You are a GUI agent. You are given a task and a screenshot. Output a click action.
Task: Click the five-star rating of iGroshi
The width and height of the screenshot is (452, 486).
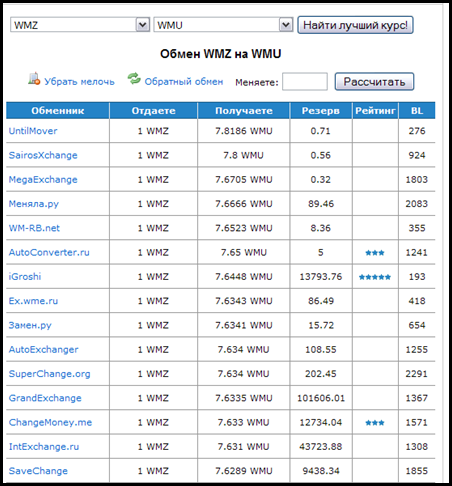click(x=375, y=277)
